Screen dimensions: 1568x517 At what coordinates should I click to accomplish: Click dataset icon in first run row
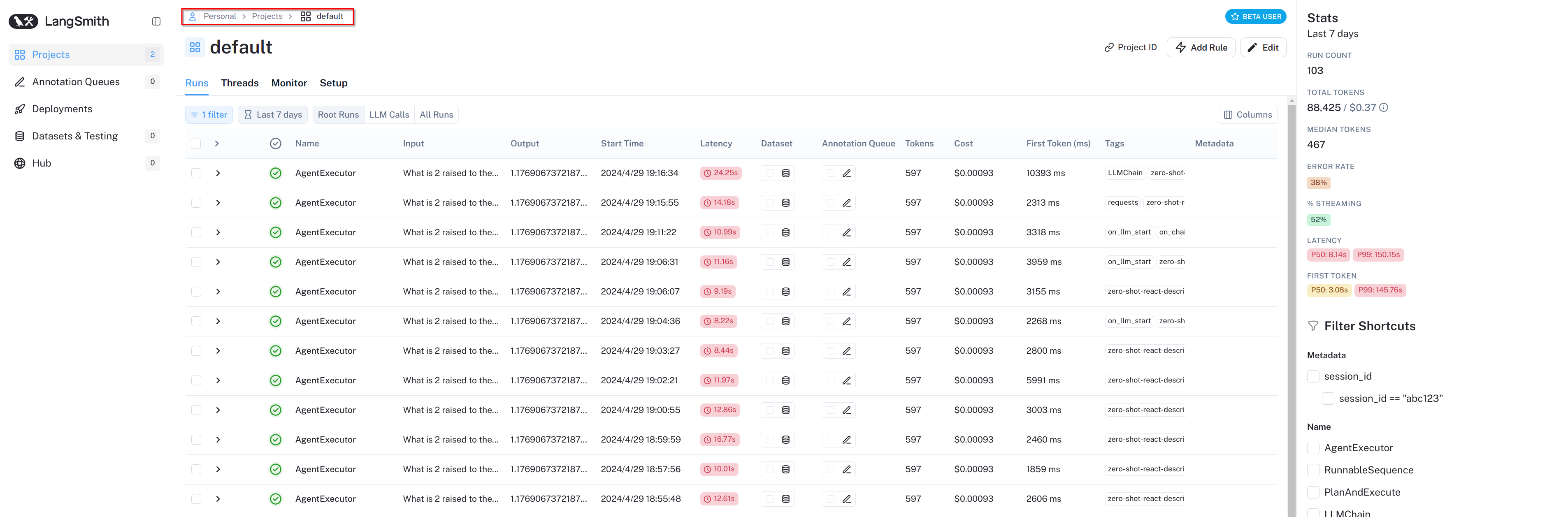tap(785, 173)
